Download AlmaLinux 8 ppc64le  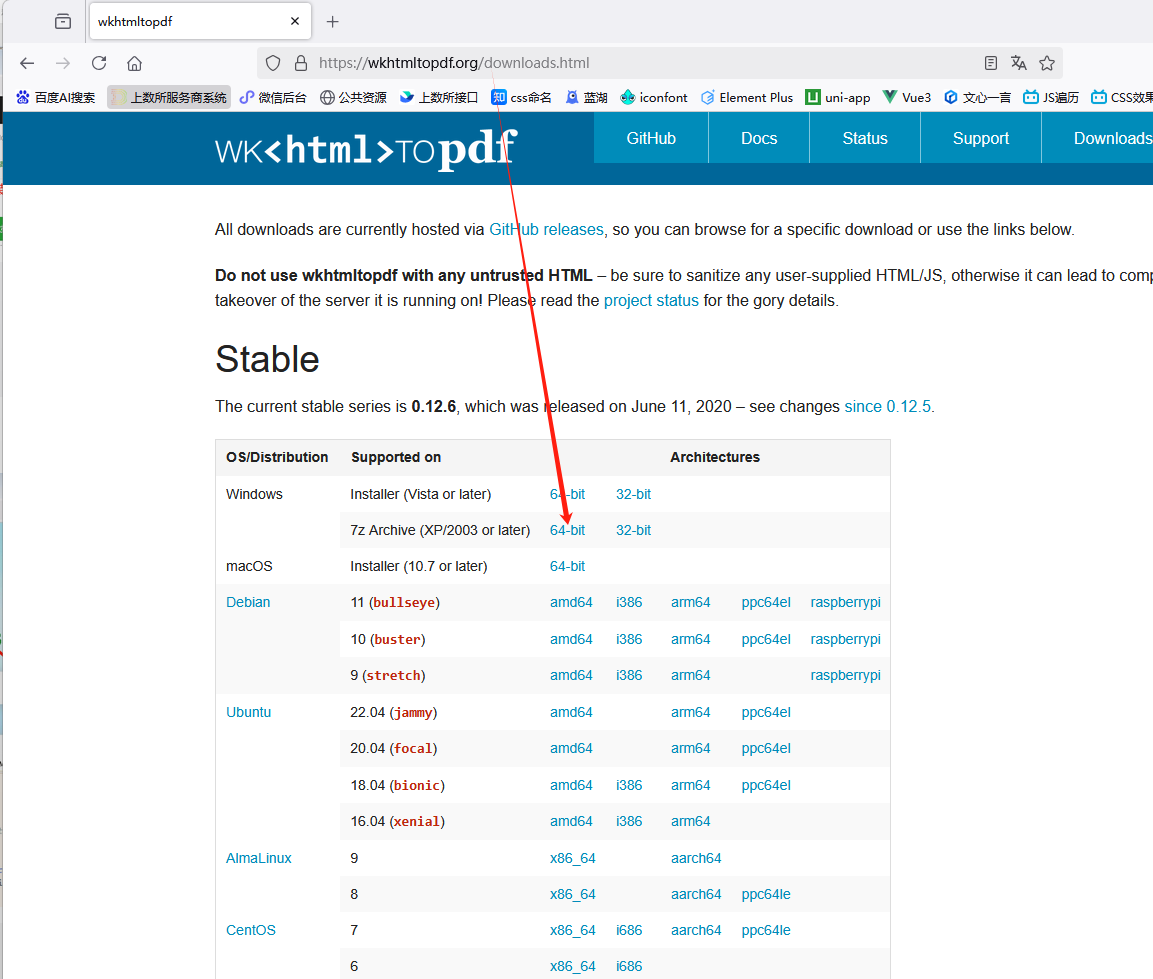(765, 894)
